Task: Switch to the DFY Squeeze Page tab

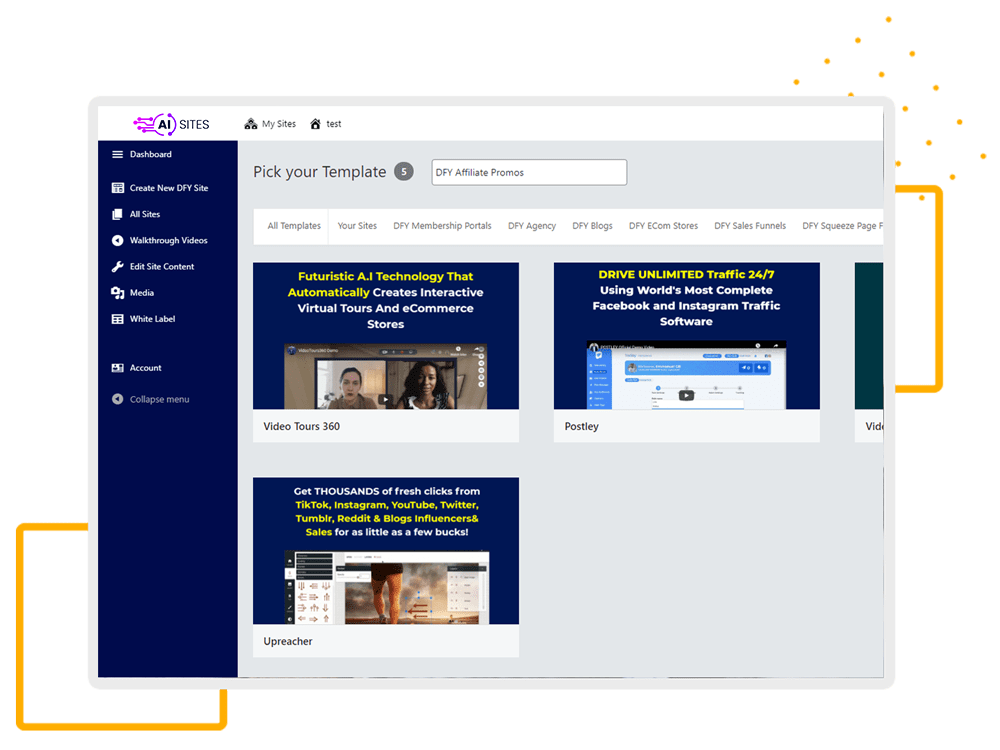Action: (842, 226)
